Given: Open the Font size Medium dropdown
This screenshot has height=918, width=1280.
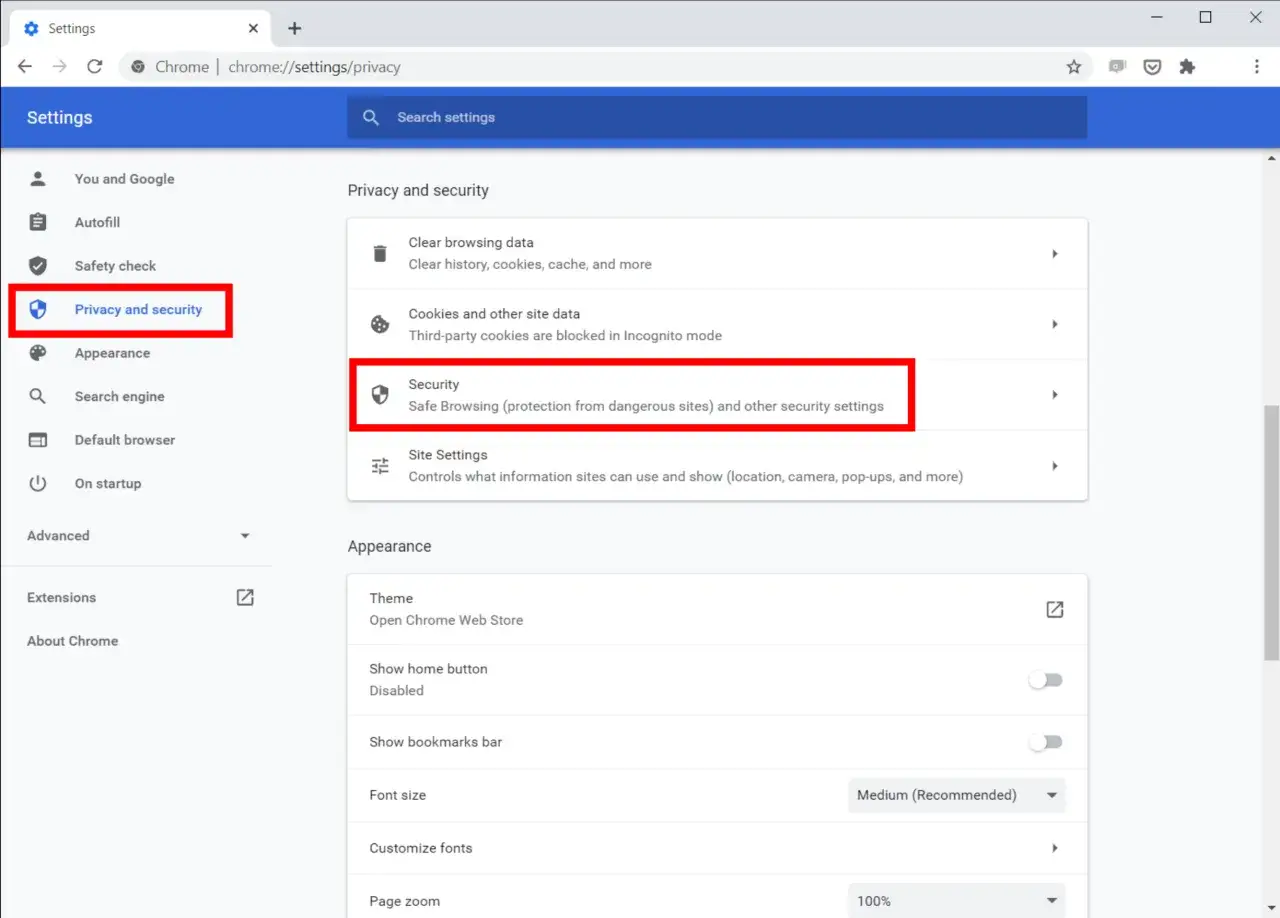Looking at the screenshot, I should tap(957, 795).
